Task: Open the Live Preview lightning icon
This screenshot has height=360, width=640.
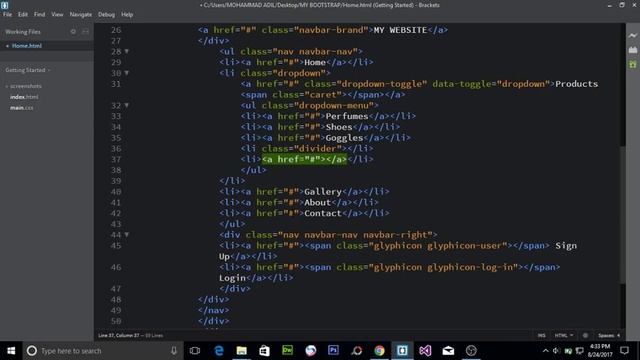Action: coord(633,36)
